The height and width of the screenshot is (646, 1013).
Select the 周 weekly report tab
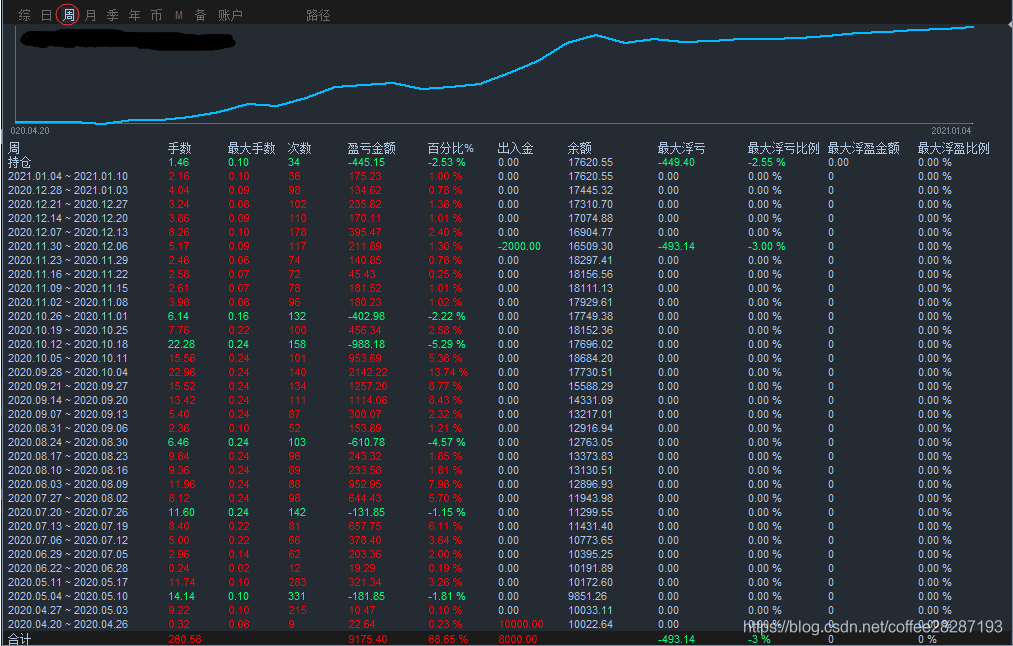68,15
